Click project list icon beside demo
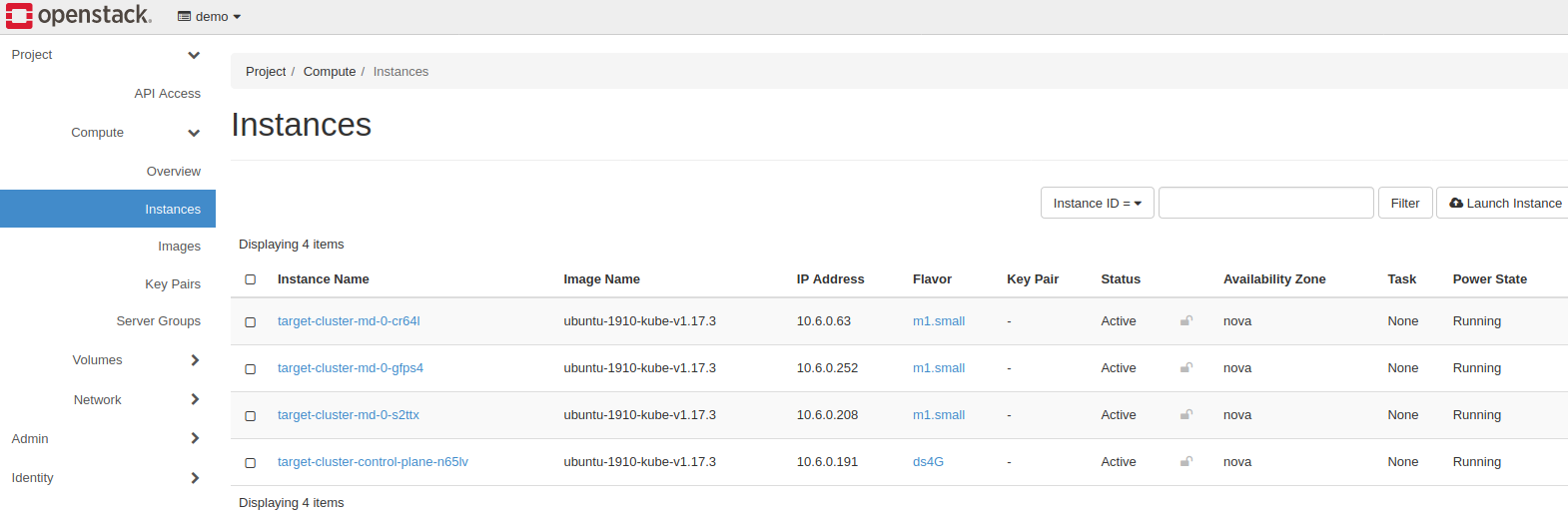Image resolution: width=1568 pixels, height=518 pixels. [185, 17]
